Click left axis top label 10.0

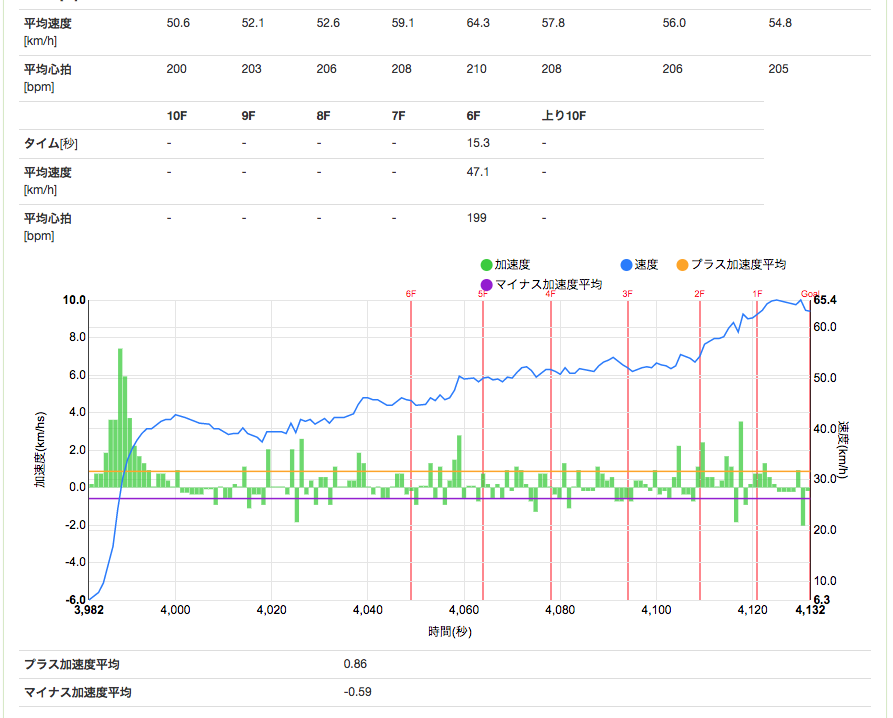74,300
